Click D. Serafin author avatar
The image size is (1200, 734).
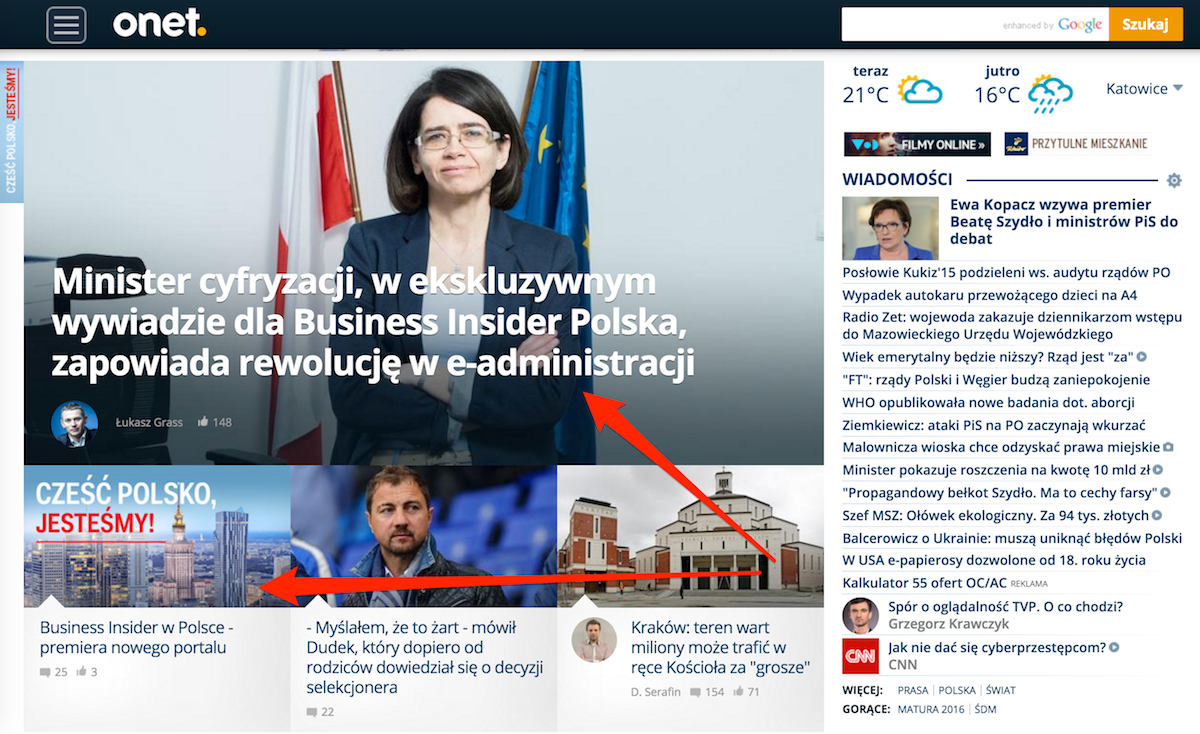coord(594,640)
